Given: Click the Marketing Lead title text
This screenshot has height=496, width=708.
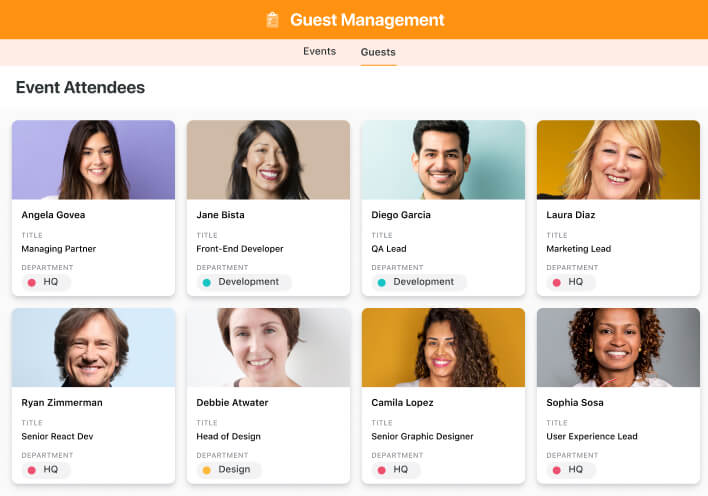Looking at the screenshot, I should [x=578, y=249].
